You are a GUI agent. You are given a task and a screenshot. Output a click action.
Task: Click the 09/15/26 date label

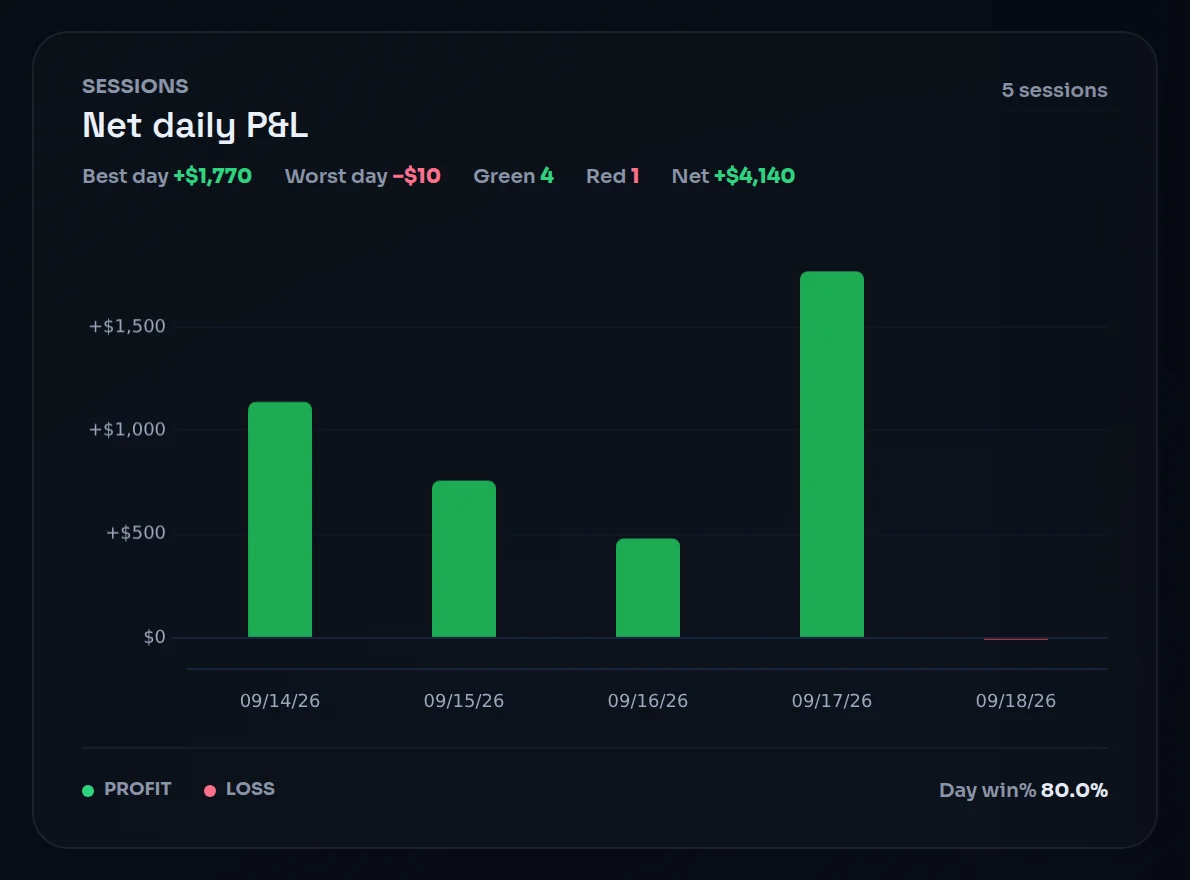464,700
